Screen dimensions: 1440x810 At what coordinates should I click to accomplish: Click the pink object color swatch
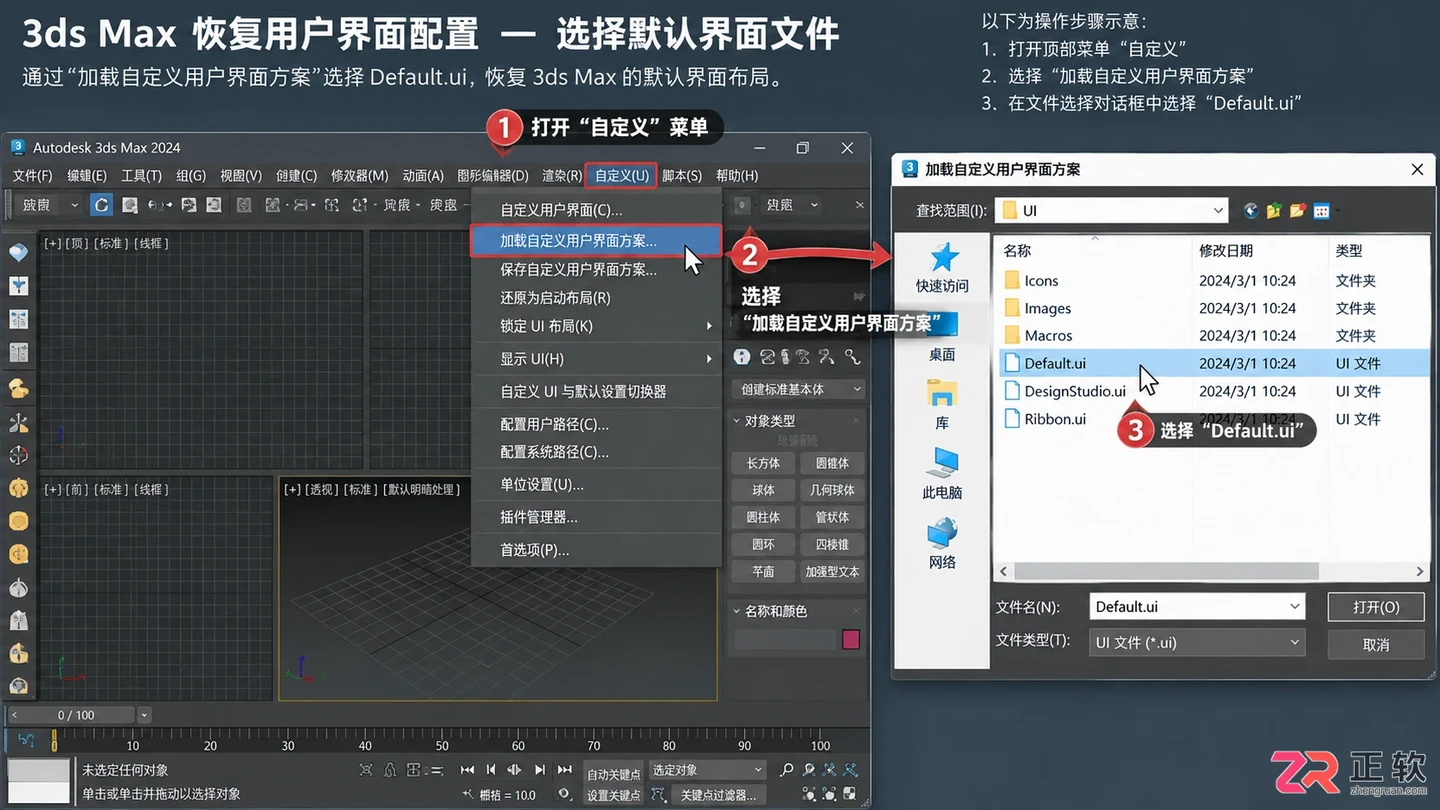click(851, 639)
